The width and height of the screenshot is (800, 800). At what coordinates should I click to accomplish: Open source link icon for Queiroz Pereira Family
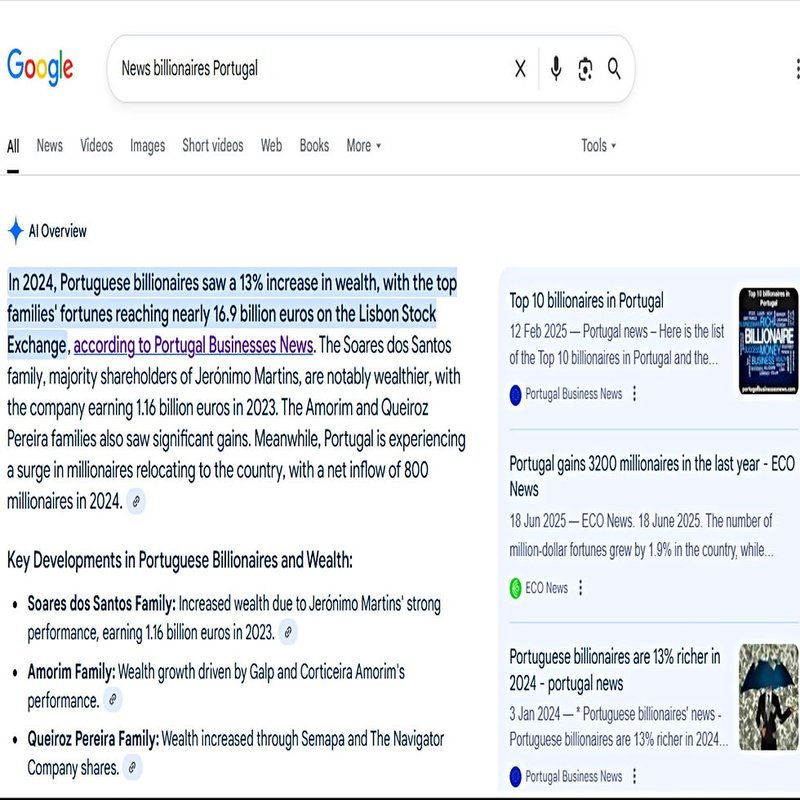(132, 767)
